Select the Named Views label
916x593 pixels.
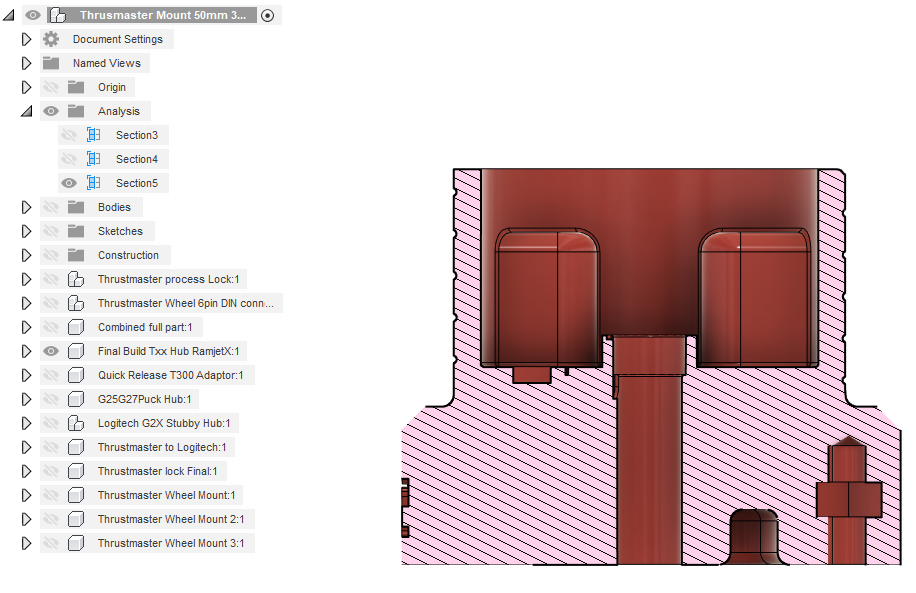click(x=106, y=63)
